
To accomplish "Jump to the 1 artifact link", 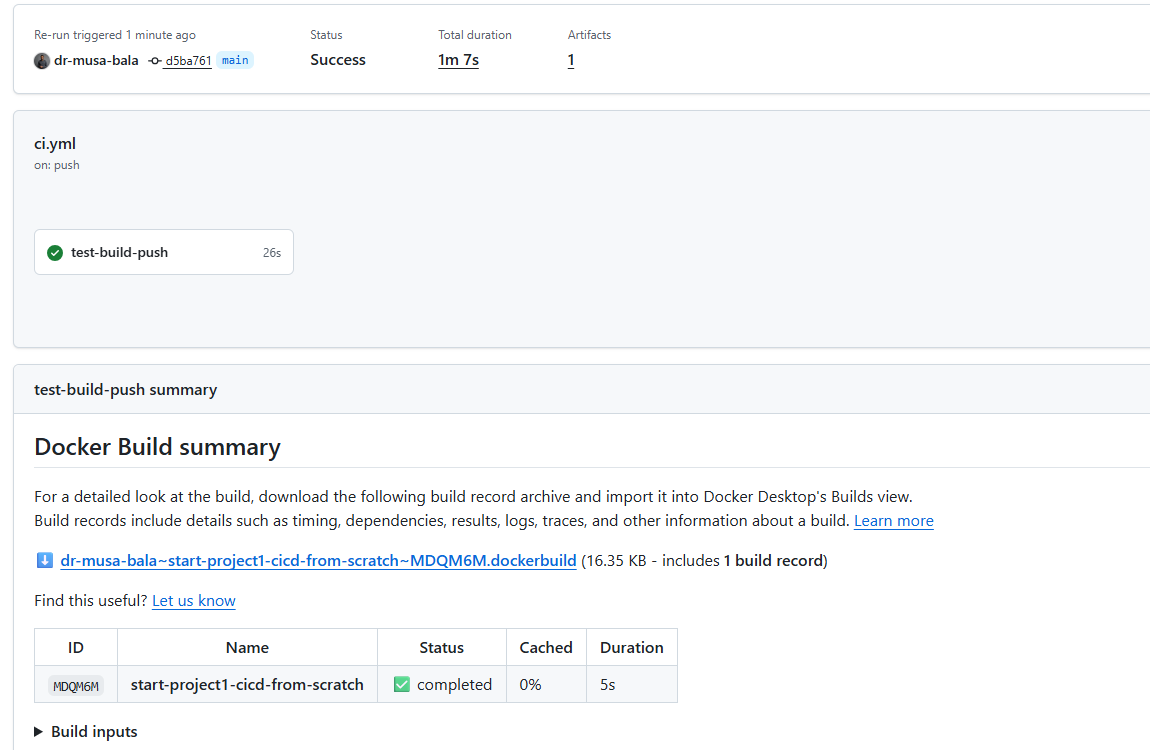I will (x=571, y=60).
